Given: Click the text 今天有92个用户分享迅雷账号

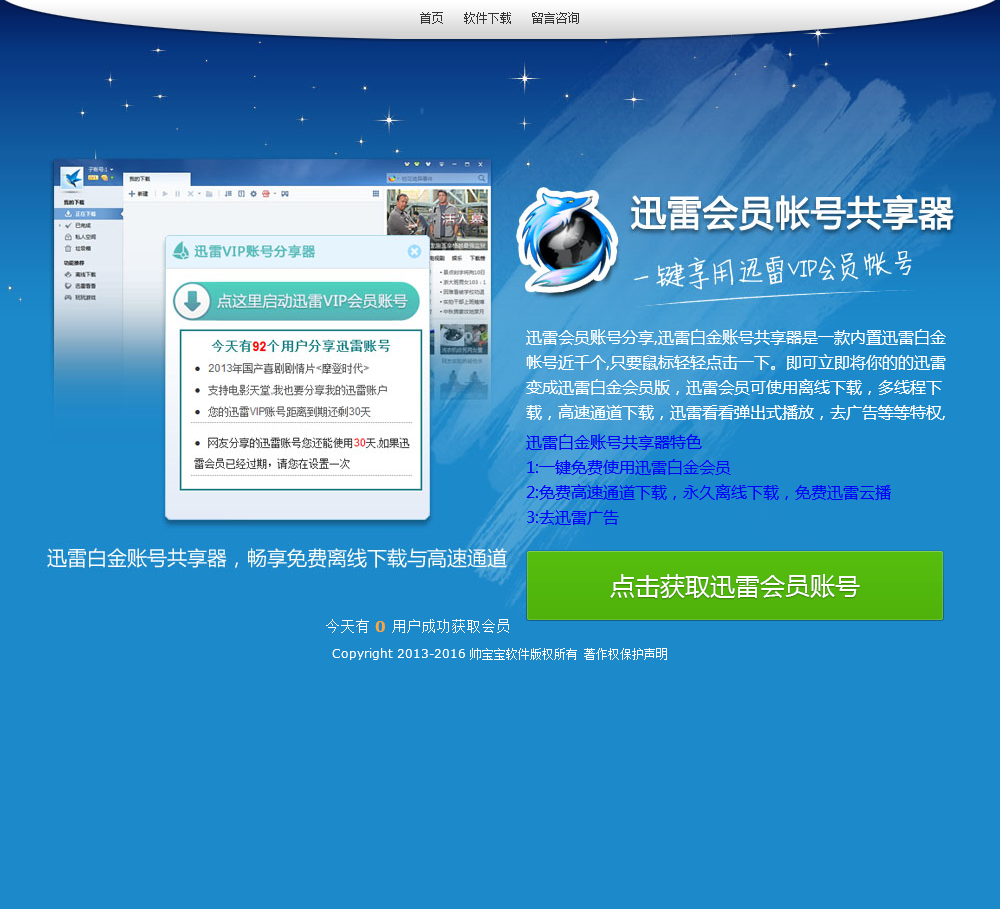Looking at the screenshot, I should tap(300, 346).
